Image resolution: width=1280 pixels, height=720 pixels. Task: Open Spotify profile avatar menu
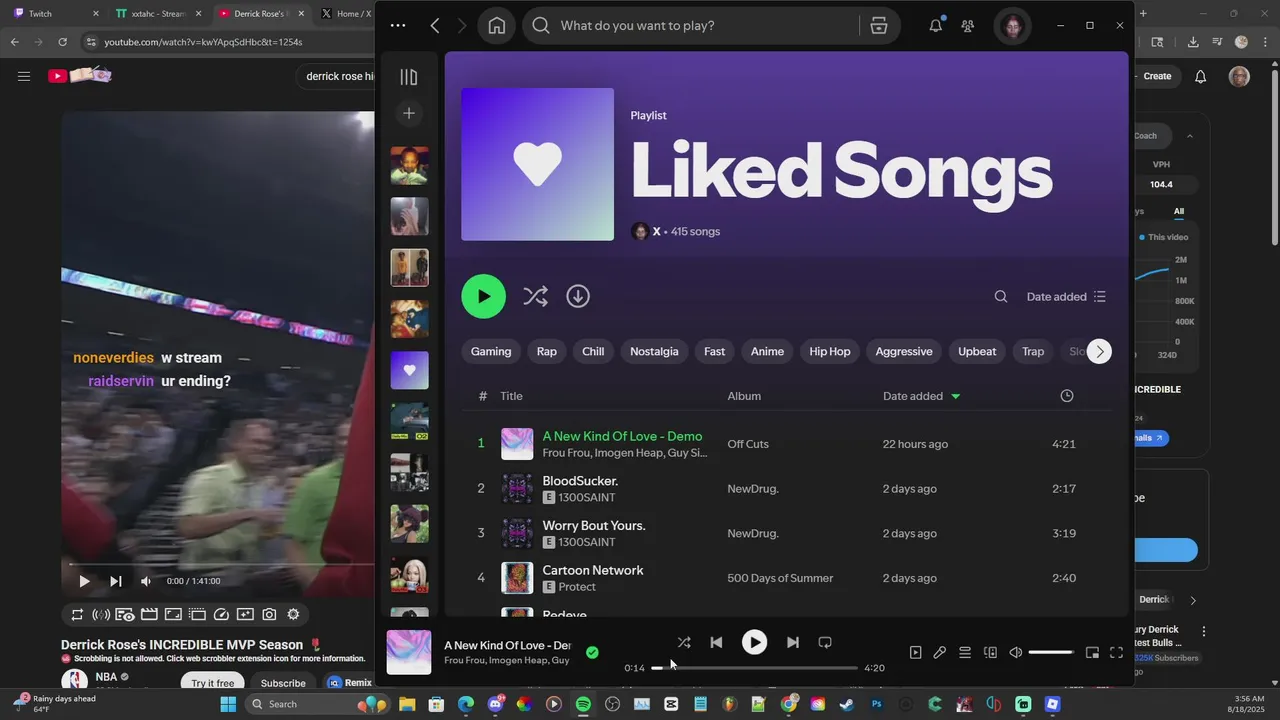click(x=1013, y=26)
